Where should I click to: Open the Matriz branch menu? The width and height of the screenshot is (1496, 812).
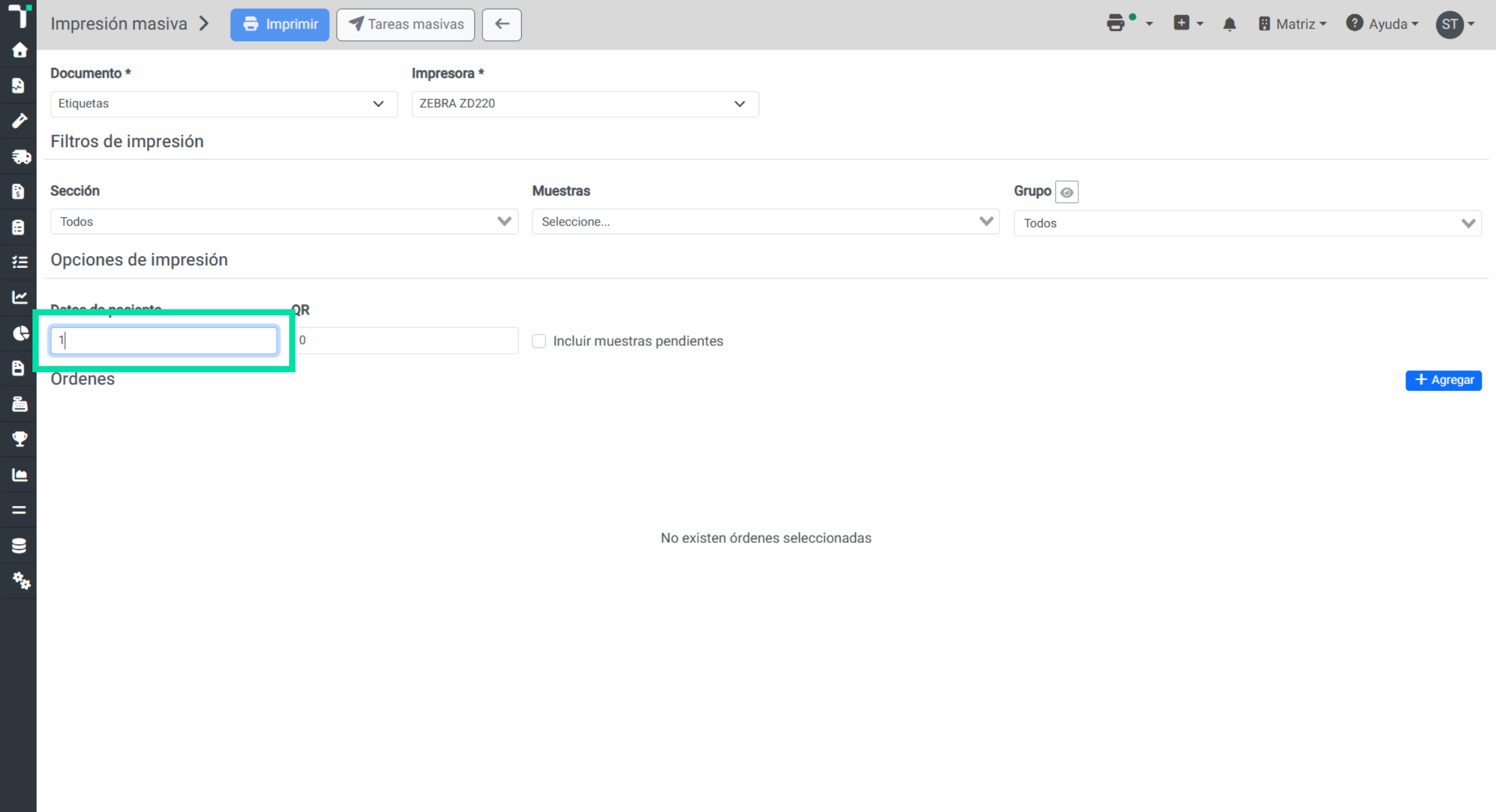click(x=1292, y=24)
